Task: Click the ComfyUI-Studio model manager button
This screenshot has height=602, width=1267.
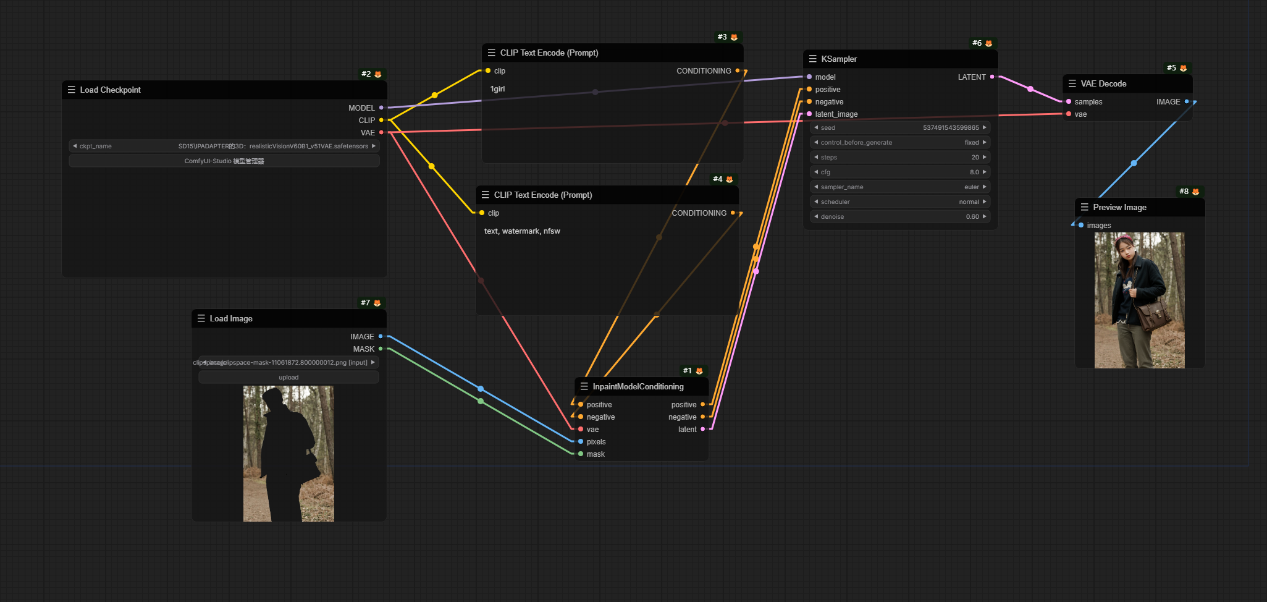Action: [x=224, y=161]
